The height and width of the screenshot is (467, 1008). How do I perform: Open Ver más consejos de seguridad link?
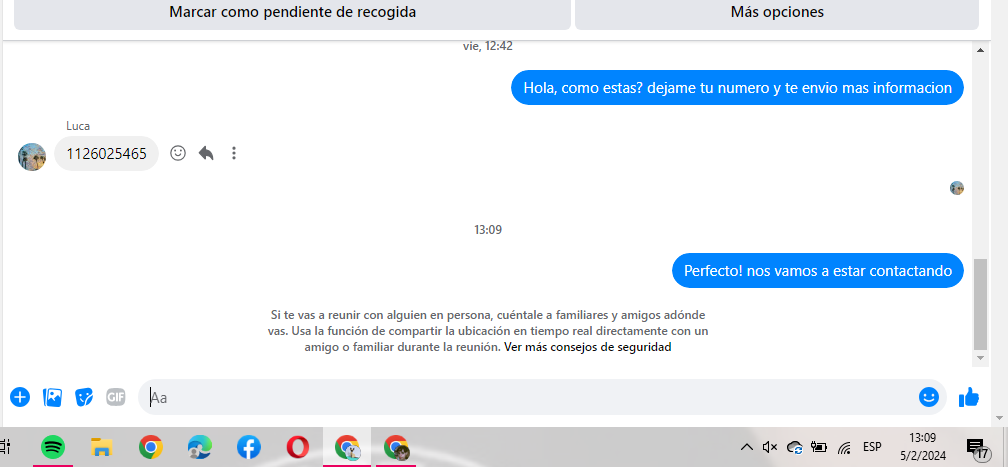tap(588, 347)
